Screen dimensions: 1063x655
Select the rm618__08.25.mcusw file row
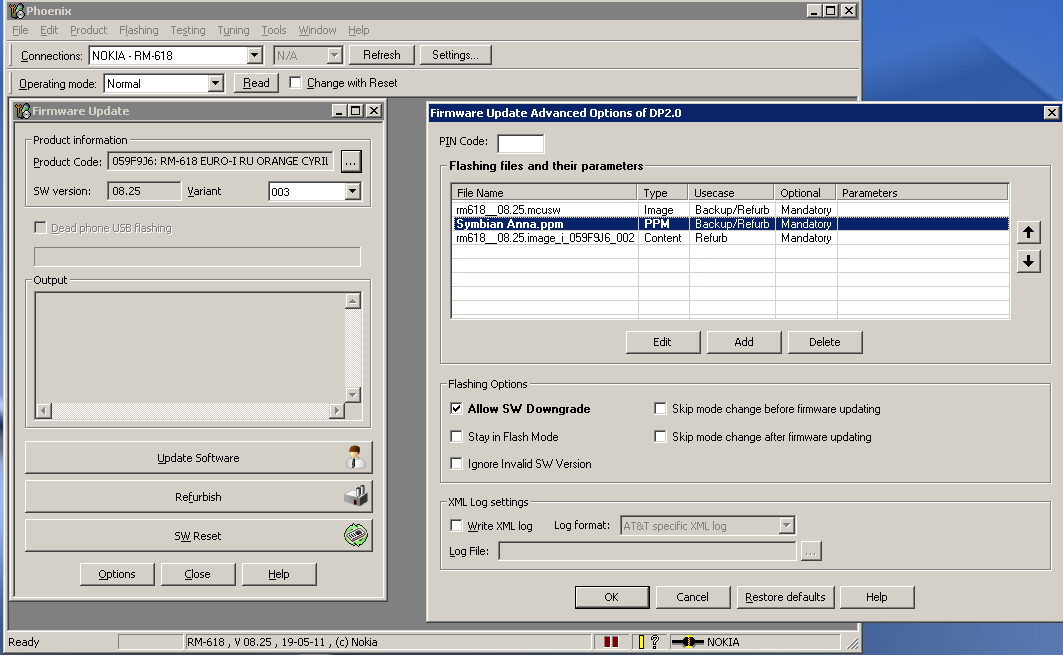731,210
